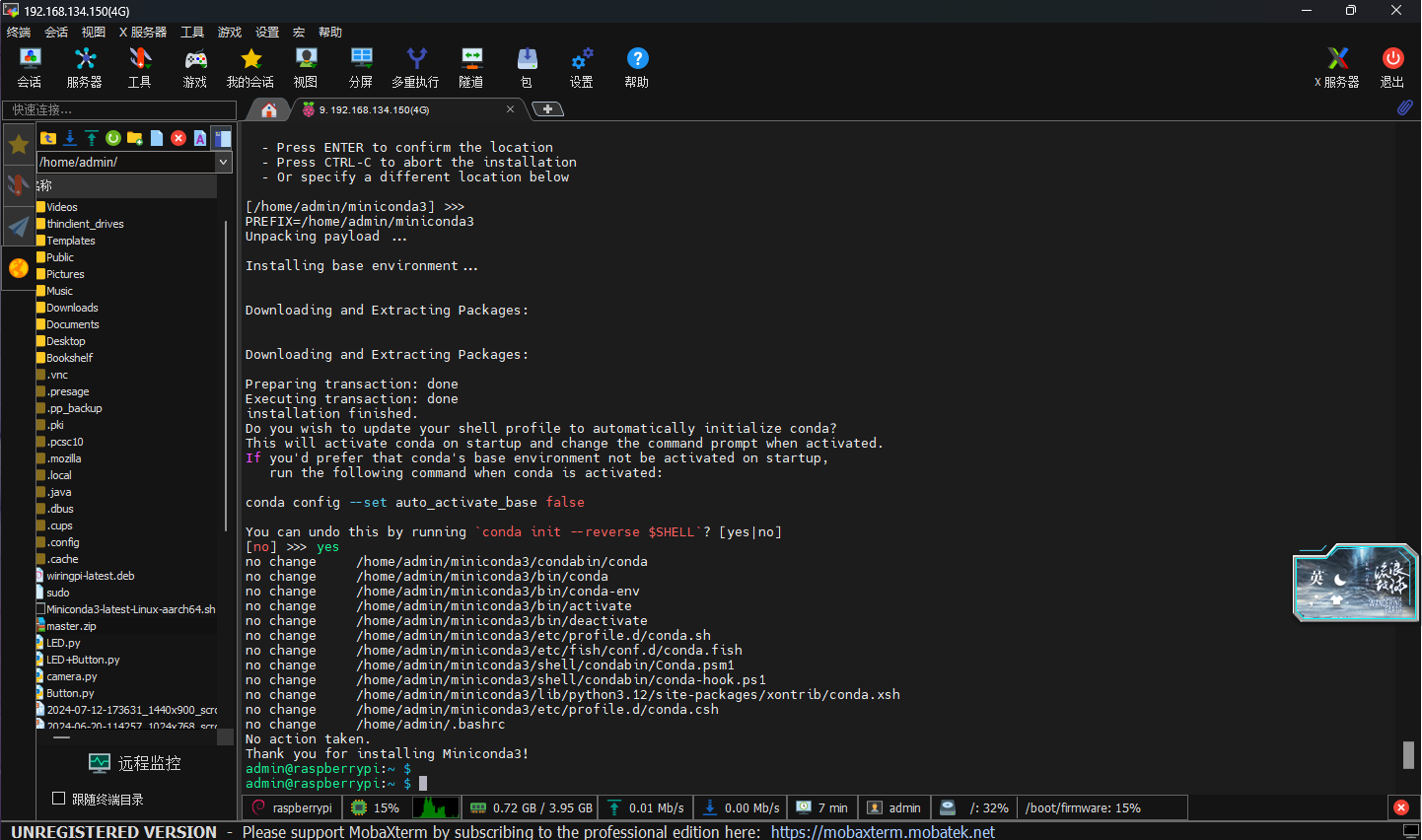Click the 快速连接 quick connect field

pyautogui.click(x=119, y=109)
